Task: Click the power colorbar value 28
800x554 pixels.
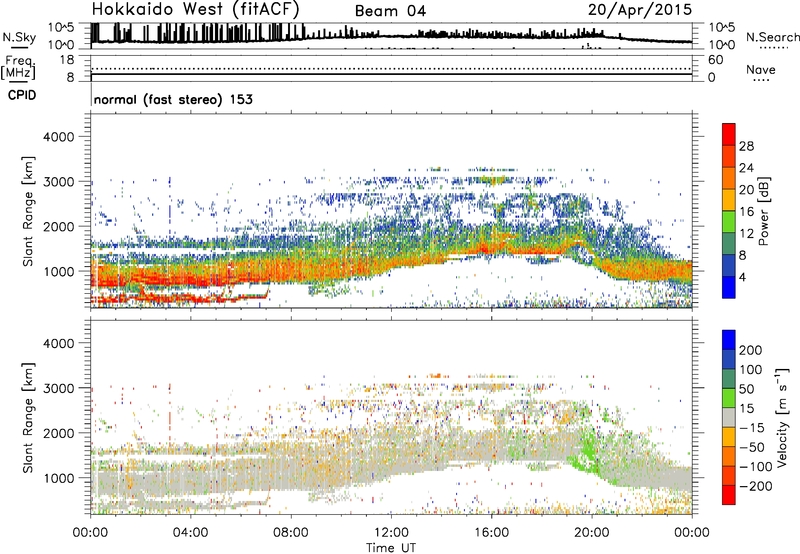Action: 746,146
